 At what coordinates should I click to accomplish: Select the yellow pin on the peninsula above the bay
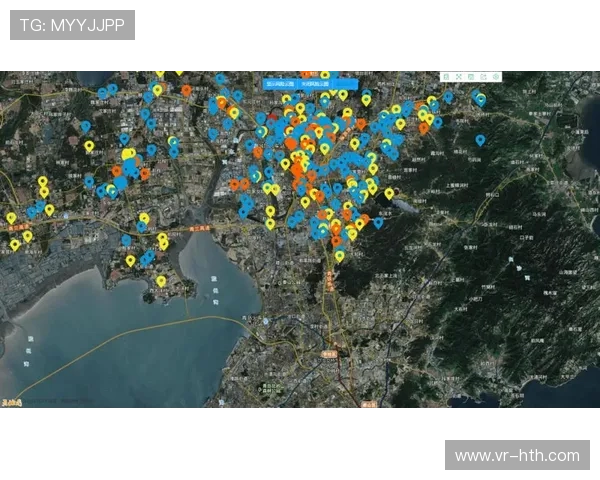(161, 281)
